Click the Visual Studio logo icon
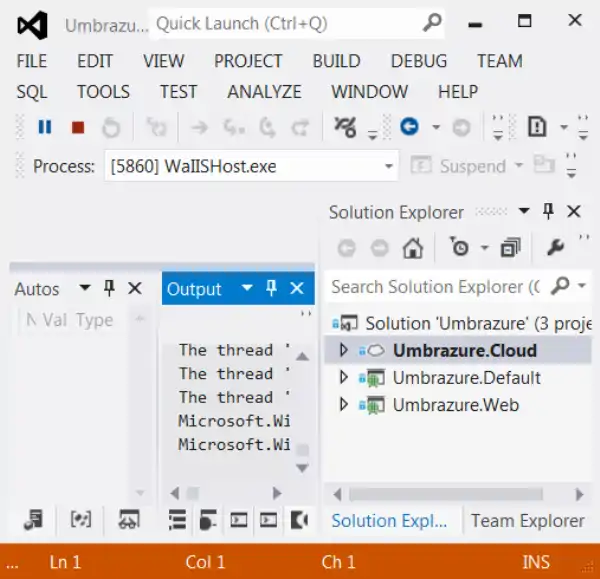Image resolution: width=600 pixels, height=579 pixels. pos(33,25)
